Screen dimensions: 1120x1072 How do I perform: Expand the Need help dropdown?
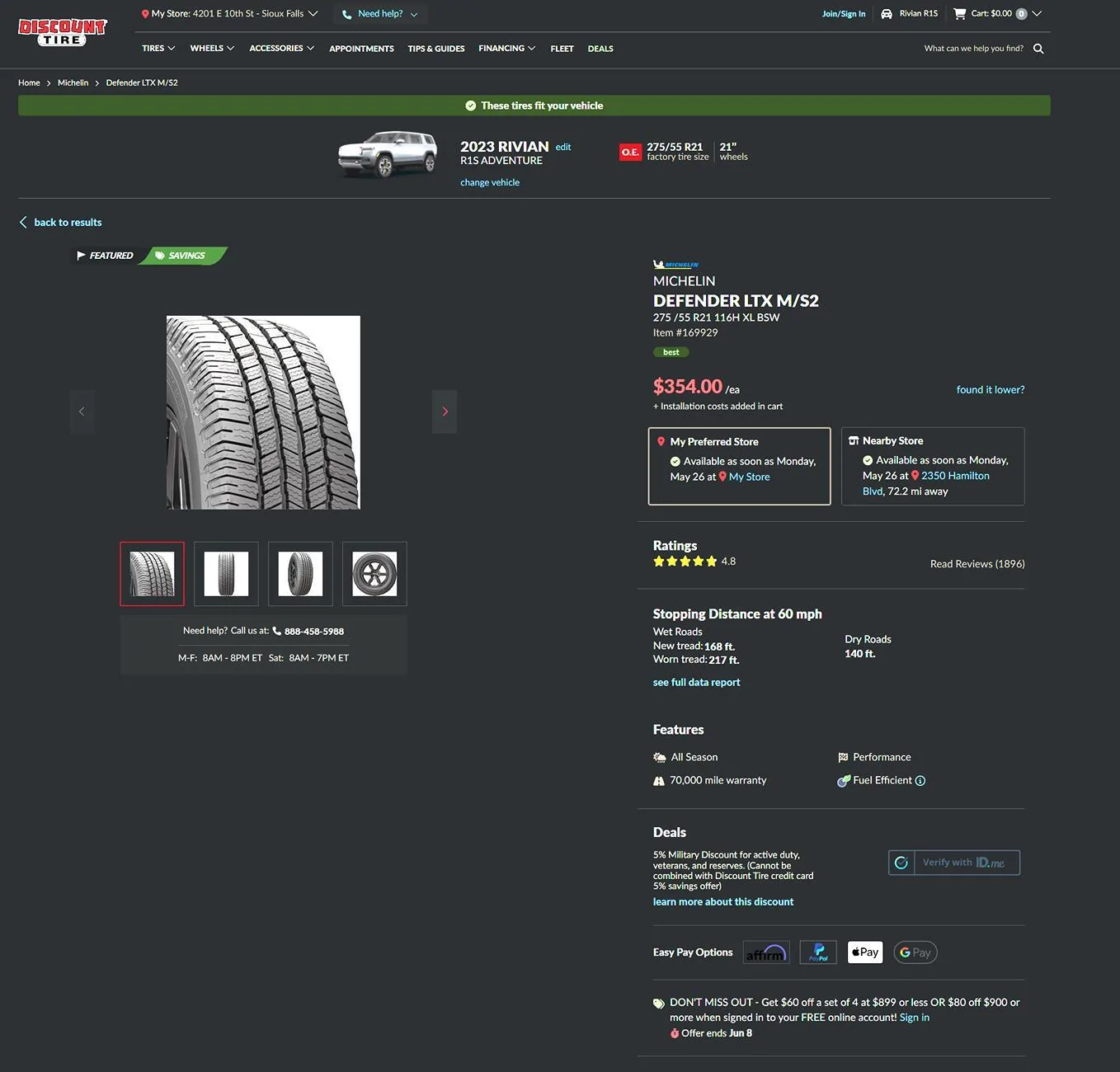coord(414,15)
